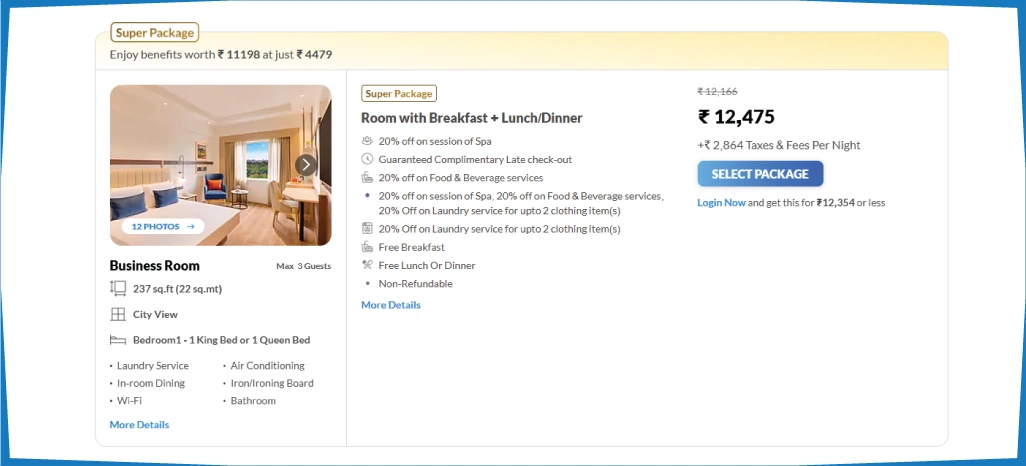Click the Login Now link
Image resolution: width=1026 pixels, height=466 pixels.
(721, 202)
